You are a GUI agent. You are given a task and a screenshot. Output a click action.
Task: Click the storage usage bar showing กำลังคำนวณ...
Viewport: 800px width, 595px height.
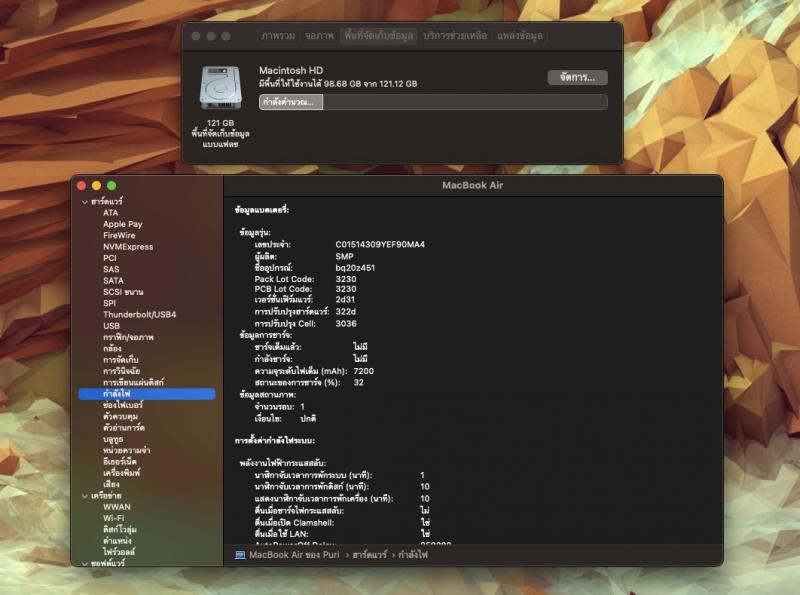(433, 102)
